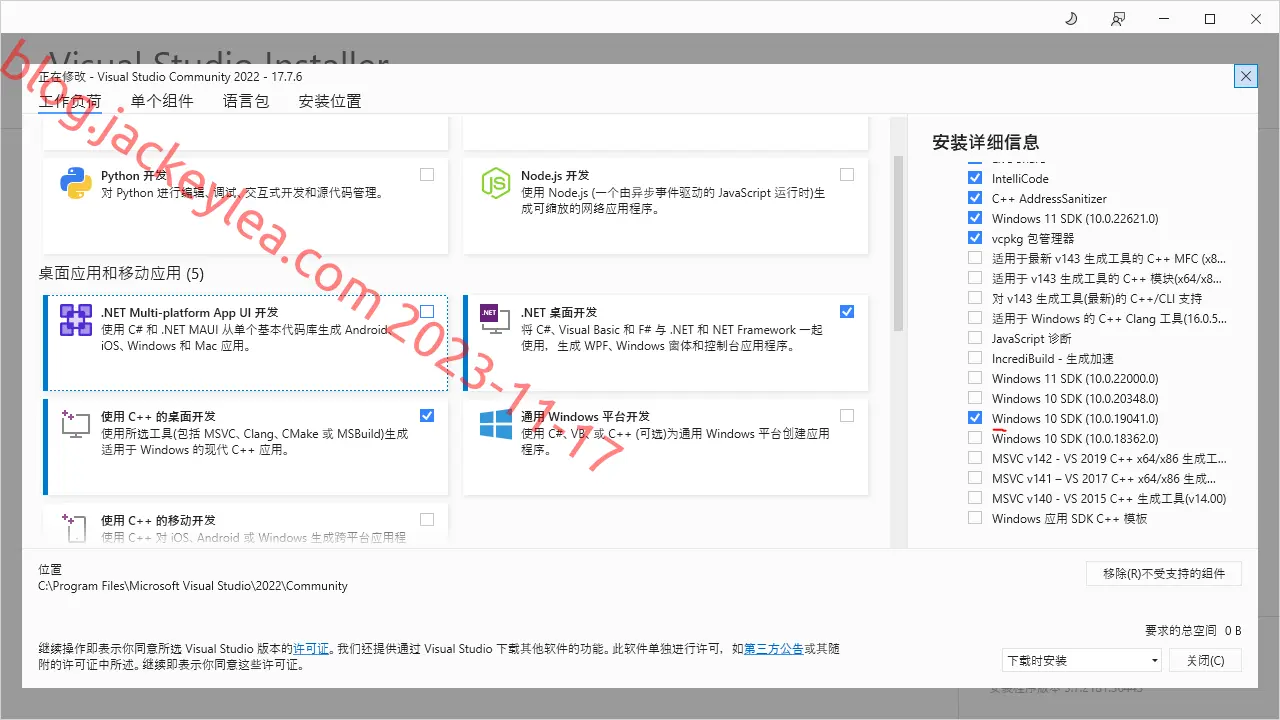Click the Universal Windows Platform logo icon

[x=496, y=424]
